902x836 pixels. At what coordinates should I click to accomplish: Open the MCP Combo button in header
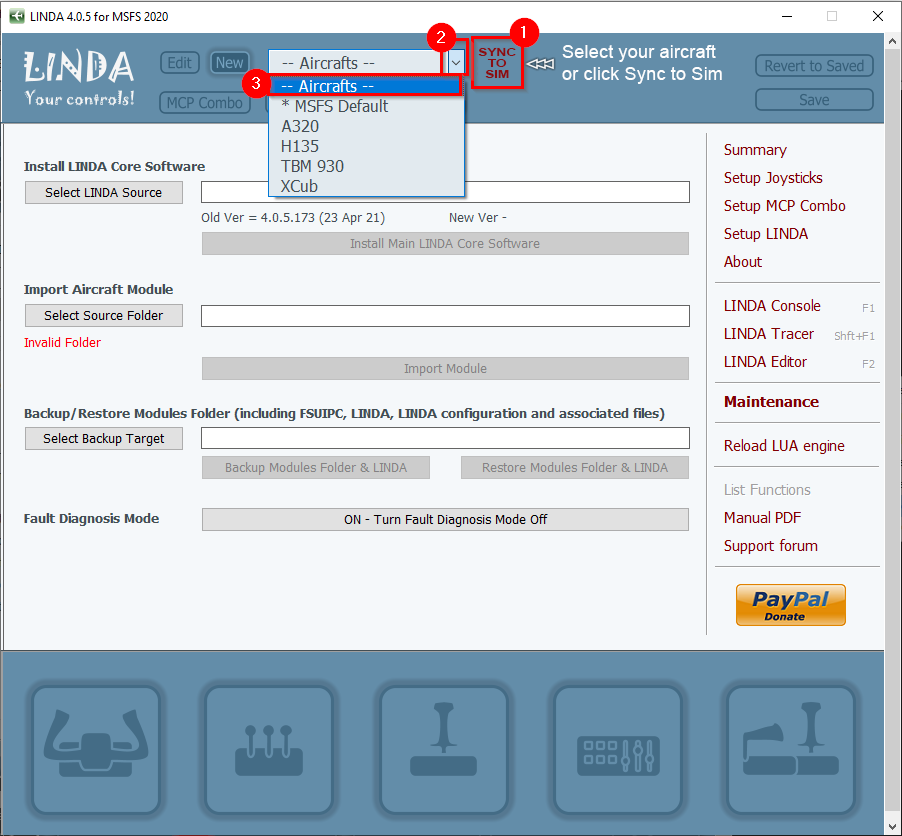click(205, 103)
